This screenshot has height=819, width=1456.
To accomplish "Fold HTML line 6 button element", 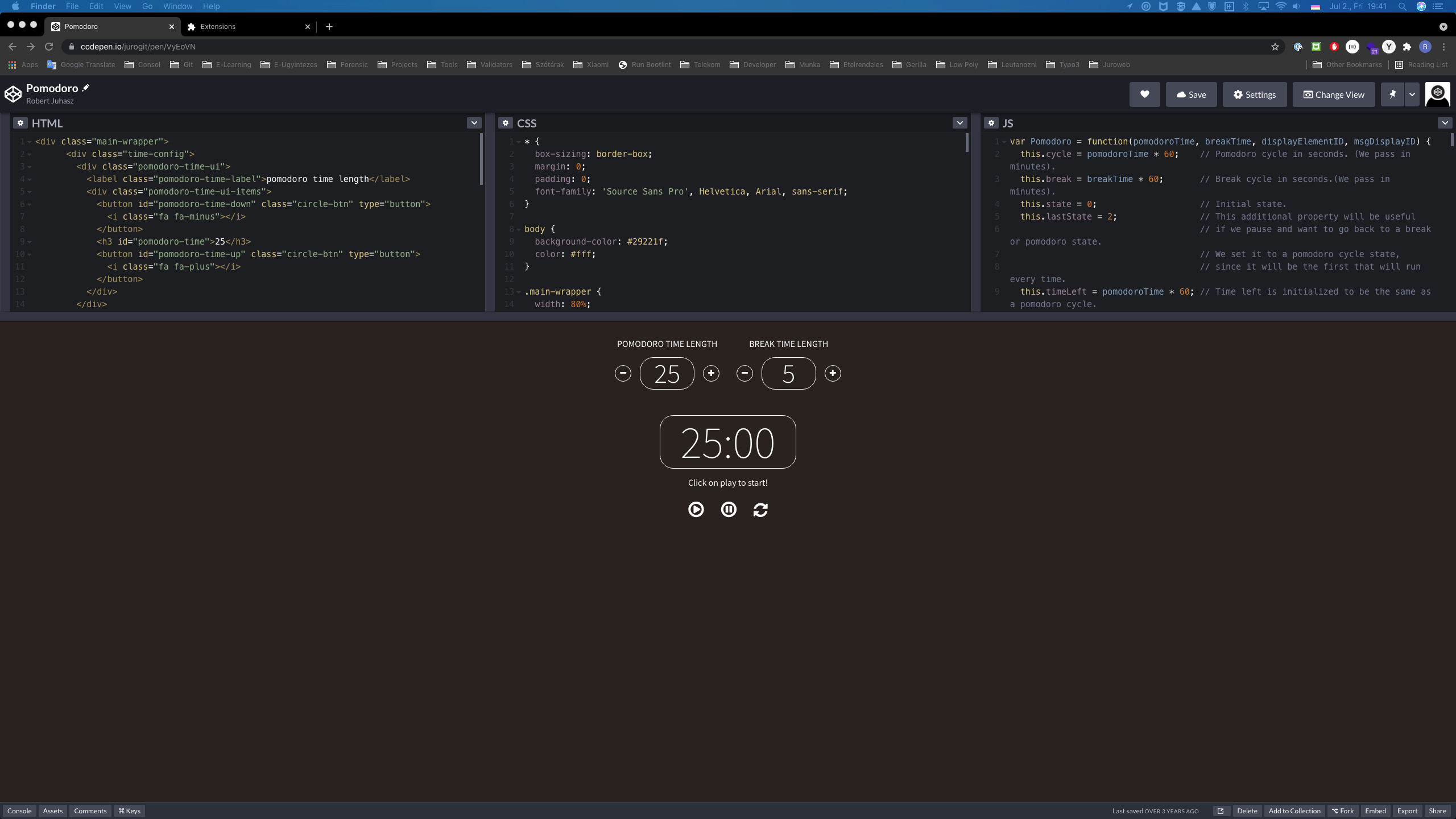I will tap(30, 204).
